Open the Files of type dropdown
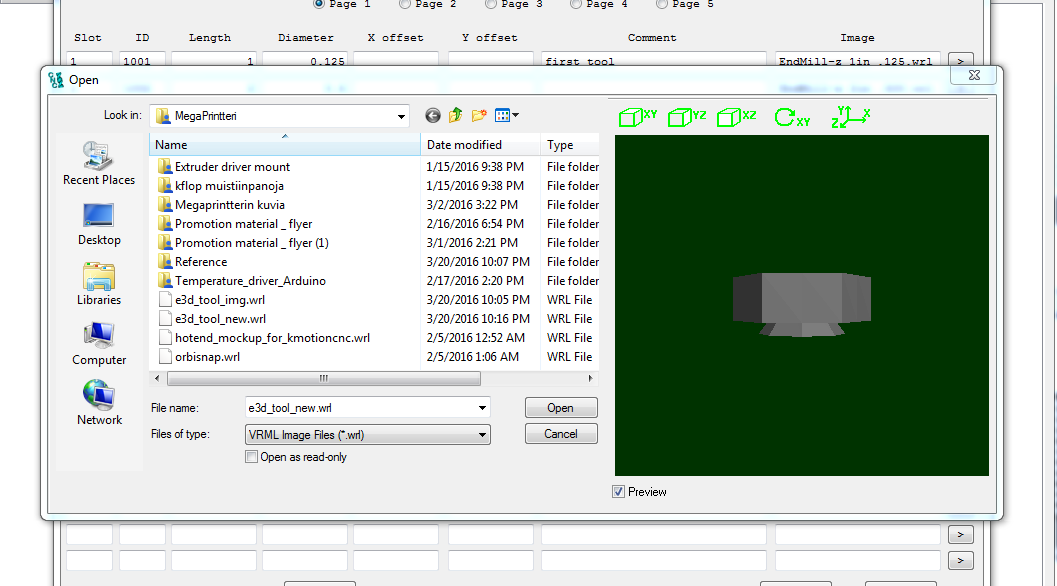This screenshot has height=586, width=1057. tap(483, 435)
